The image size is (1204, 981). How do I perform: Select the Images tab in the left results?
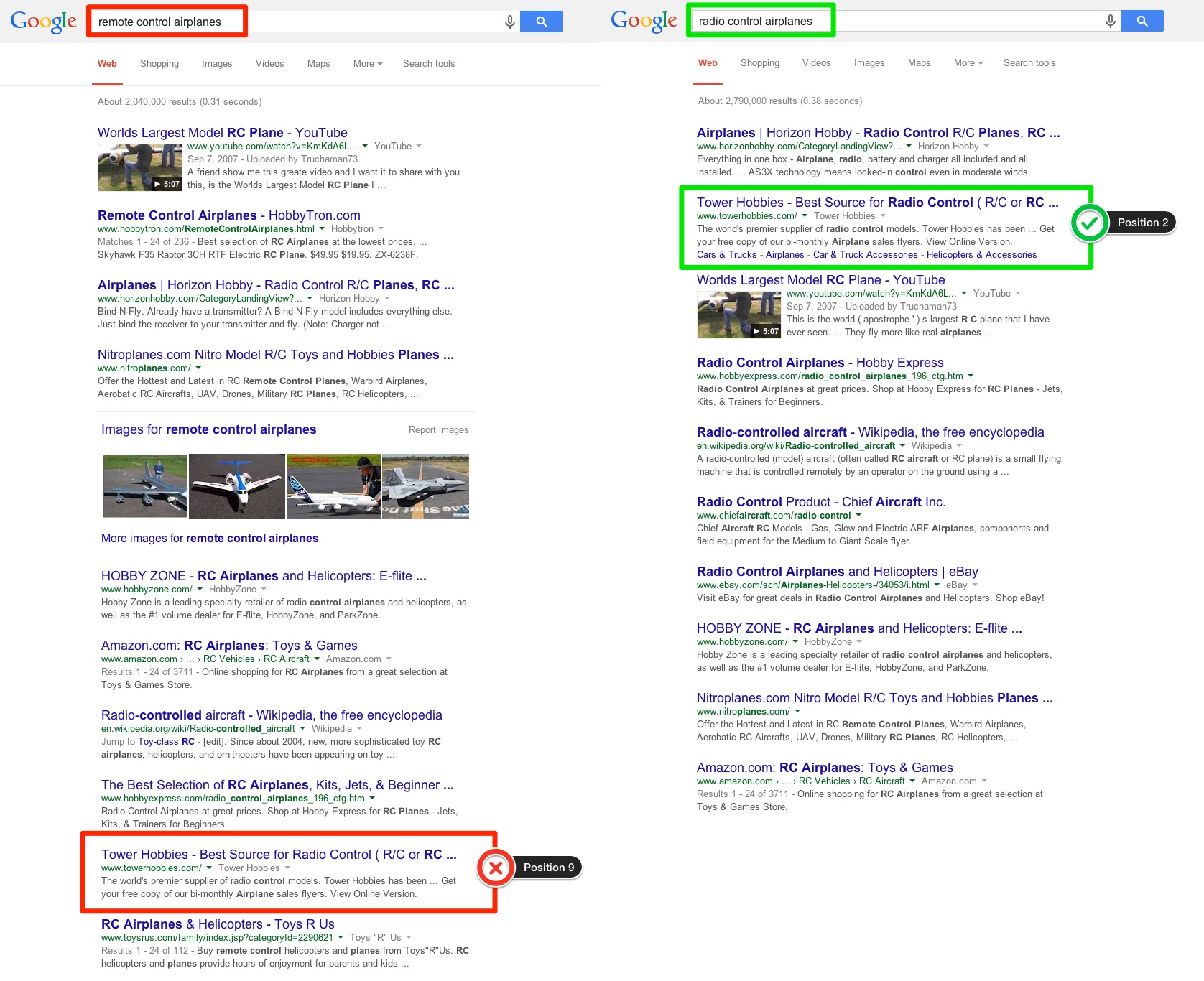pos(217,63)
